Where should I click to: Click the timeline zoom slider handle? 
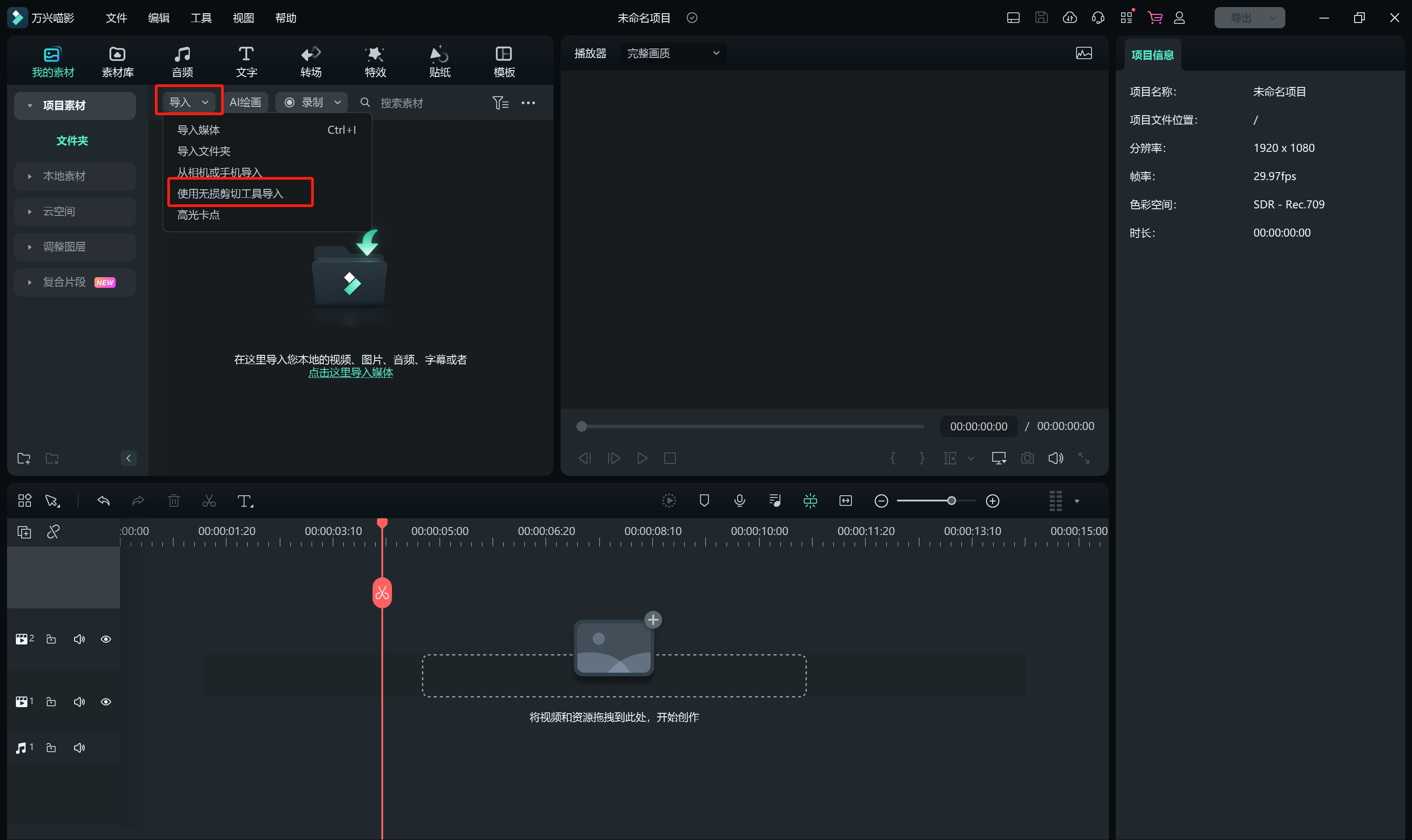[951, 501]
